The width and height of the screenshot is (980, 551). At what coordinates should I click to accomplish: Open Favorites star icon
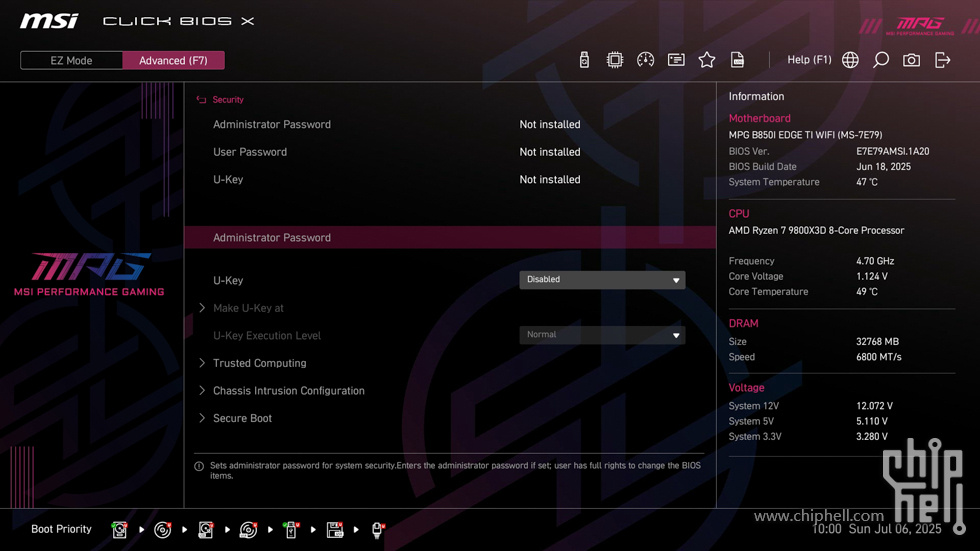pyautogui.click(x=706, y=60)
